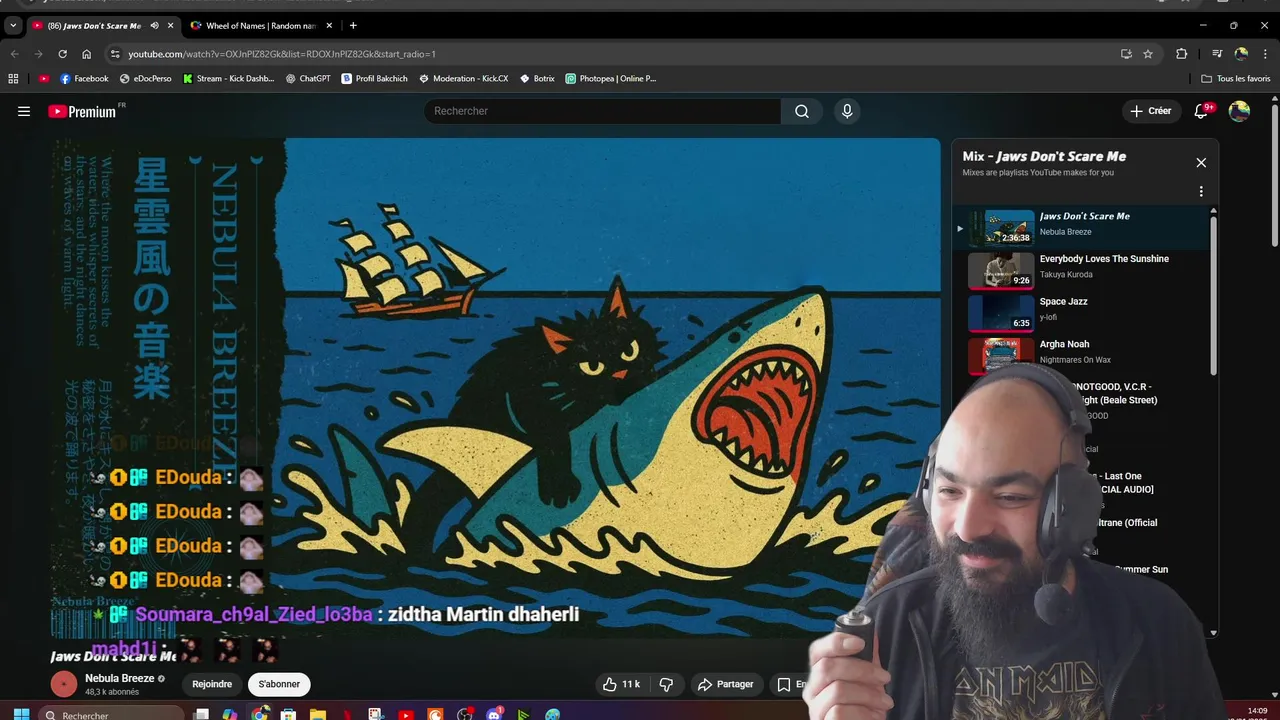Image resolution: width=1280 pixels, height=720 pixels.
Task: Dislike the video with thumbs-down
Action: coord(666,684)
